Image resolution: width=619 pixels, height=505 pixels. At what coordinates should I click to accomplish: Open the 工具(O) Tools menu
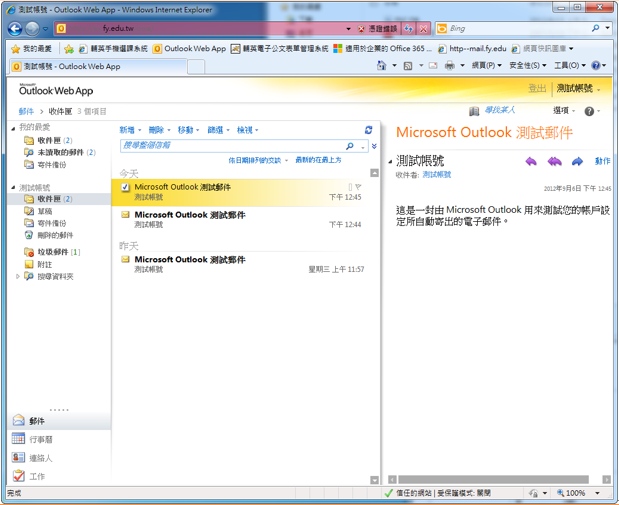(570, 65)
